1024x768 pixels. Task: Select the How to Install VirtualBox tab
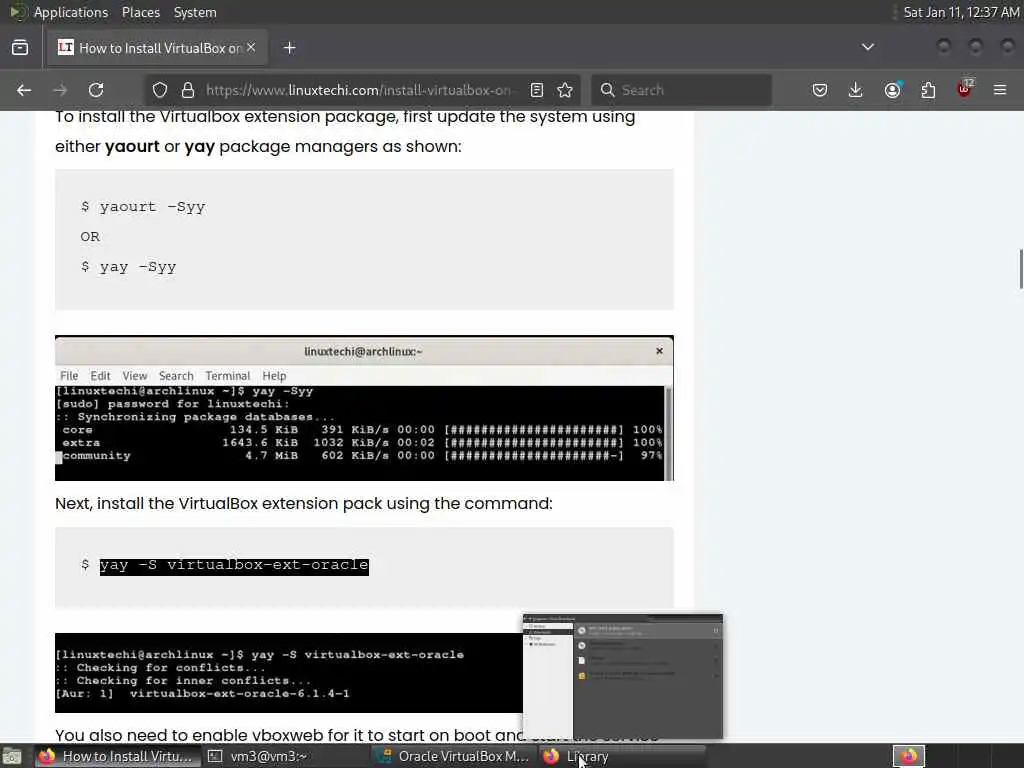pos(157,48)
